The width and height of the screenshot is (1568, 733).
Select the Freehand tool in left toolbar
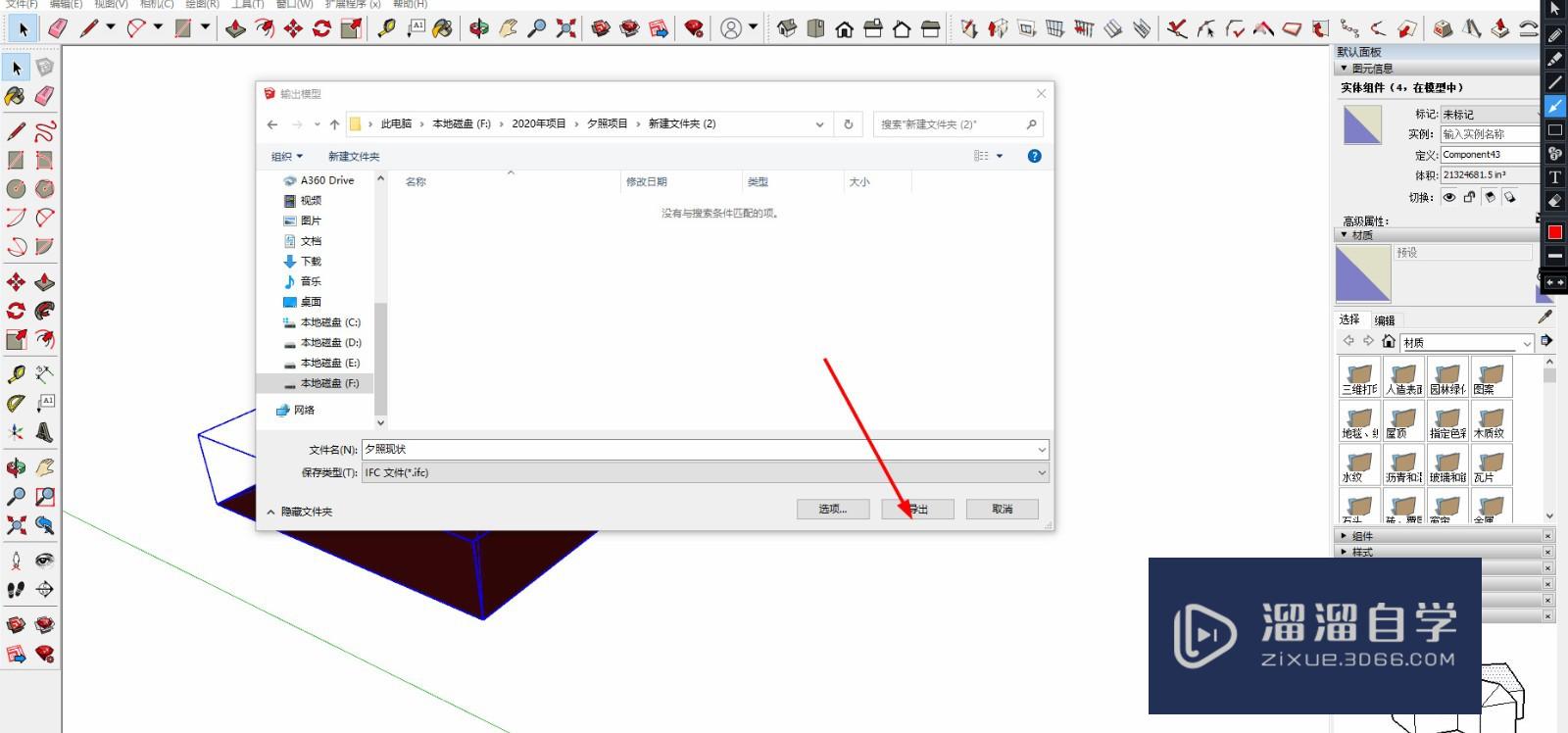pyautogui.click(x=45, y=131)
